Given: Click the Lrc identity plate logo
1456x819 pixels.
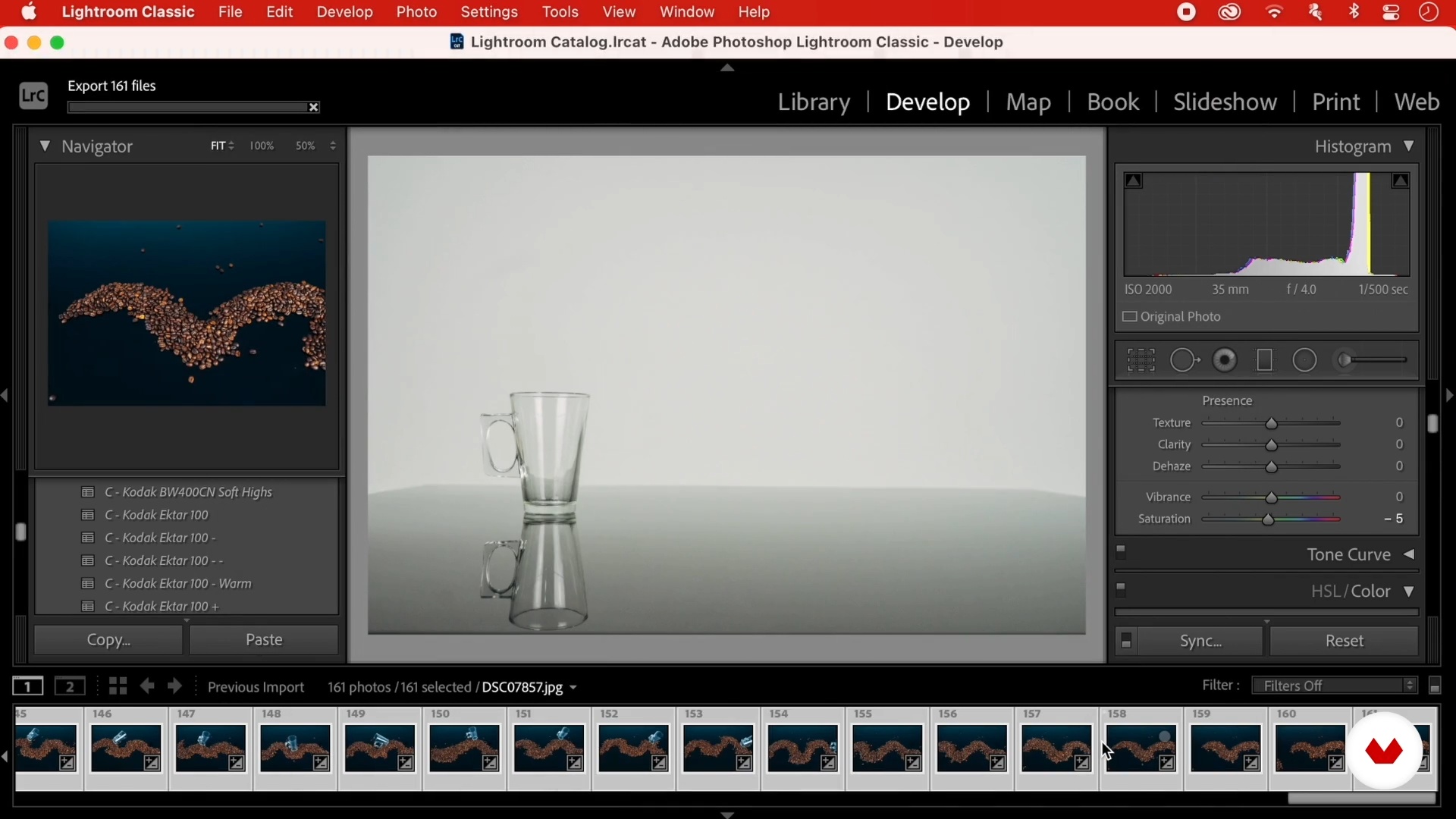Looking at the screenshot, I should (33, 96).
